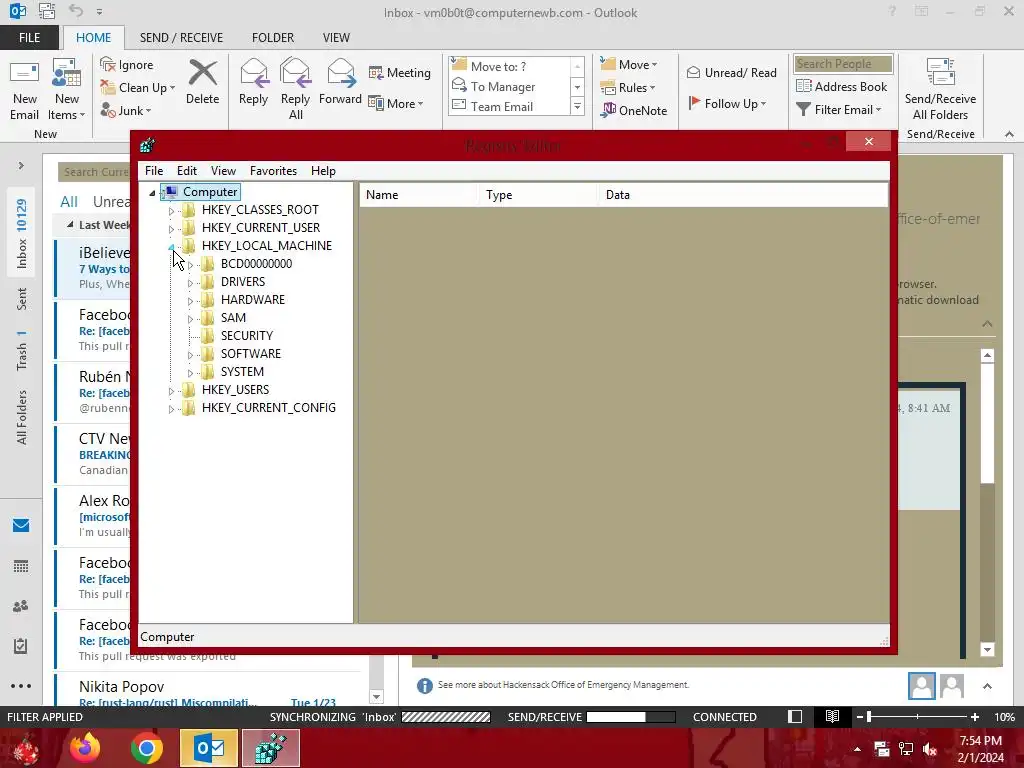Select the SECURITY key
This screenshot has width=1024, height=768.
[247, 336]
